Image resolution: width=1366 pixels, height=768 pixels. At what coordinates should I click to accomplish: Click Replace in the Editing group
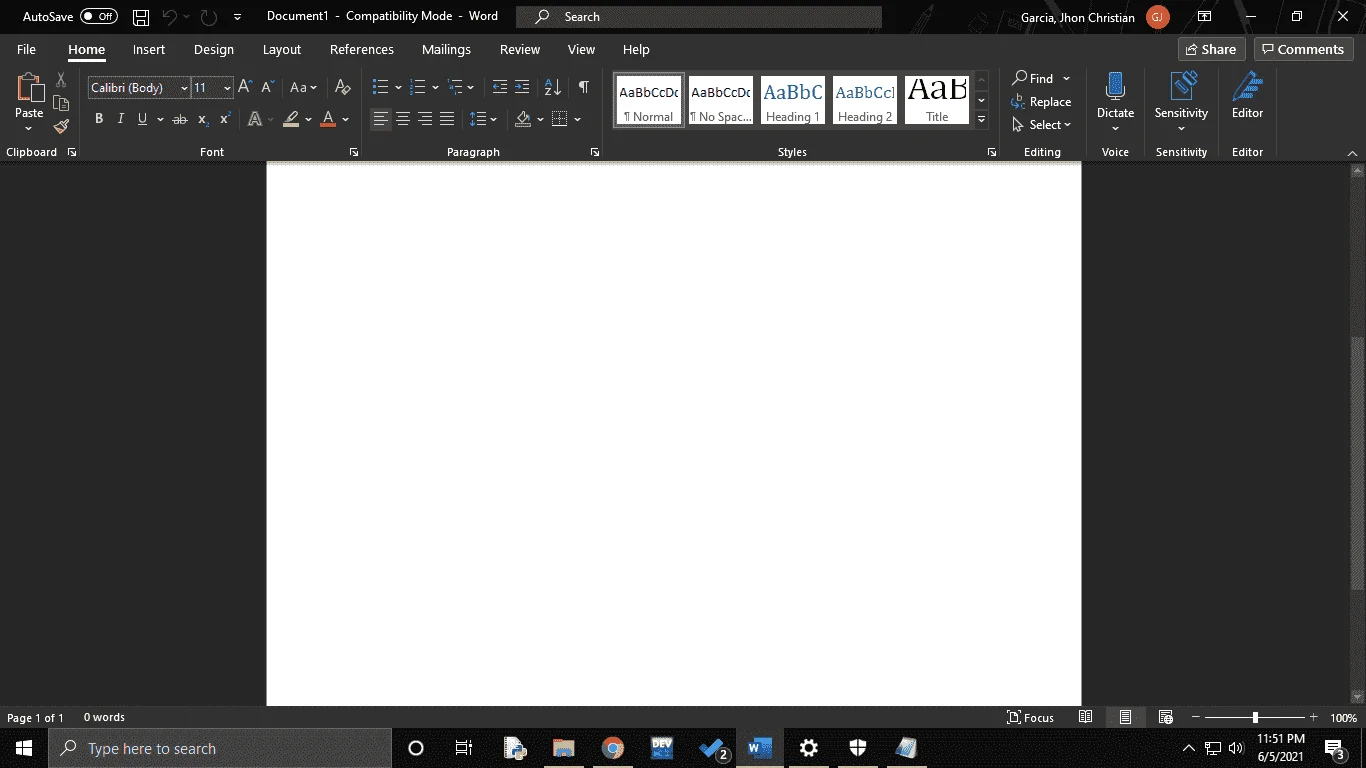tap(1041, 101)
